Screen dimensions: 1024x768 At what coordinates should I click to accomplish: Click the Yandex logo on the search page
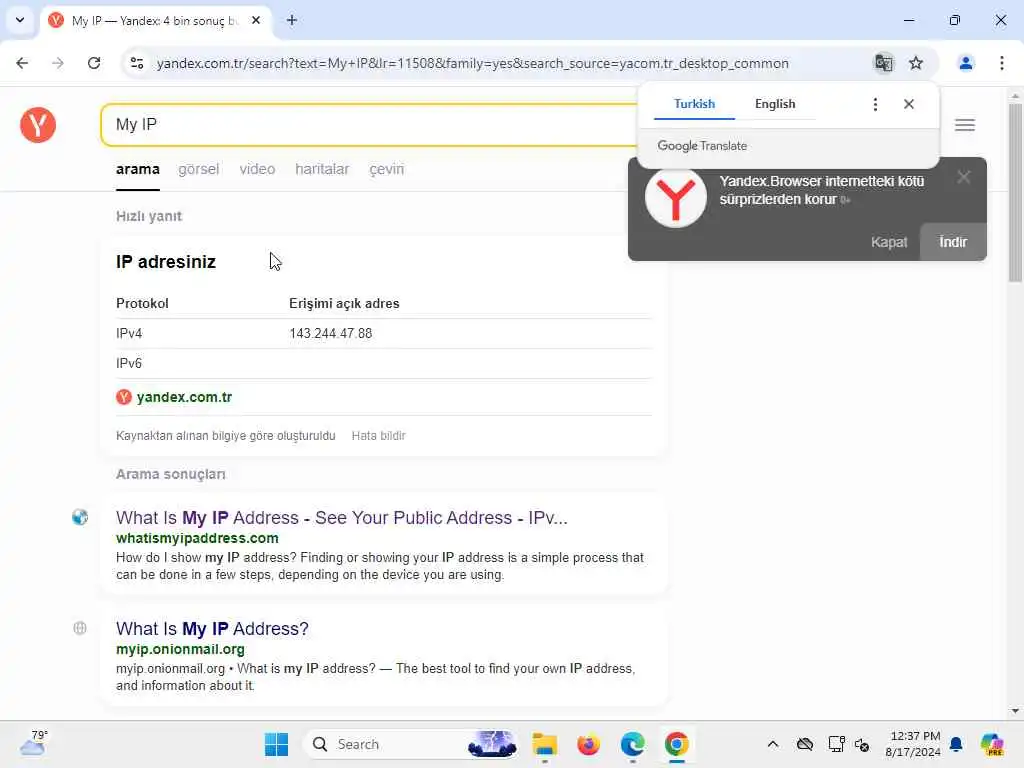pyautogui.click(x=38, y=125)
